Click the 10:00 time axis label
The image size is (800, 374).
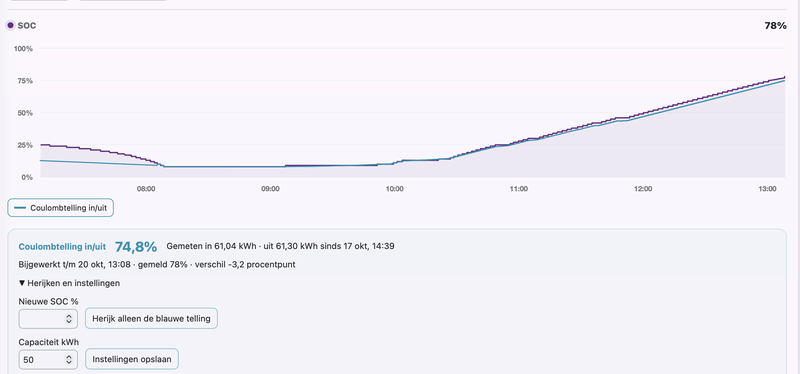tap(394, 189)
